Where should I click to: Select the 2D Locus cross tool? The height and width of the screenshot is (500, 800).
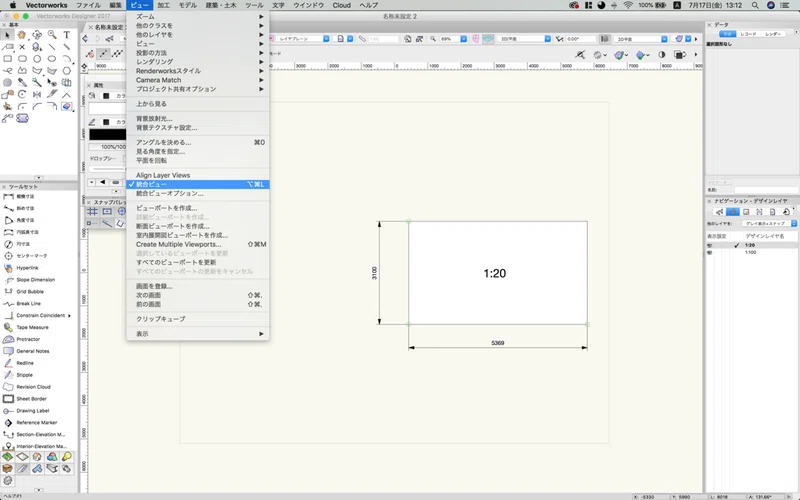click(22, 47)
